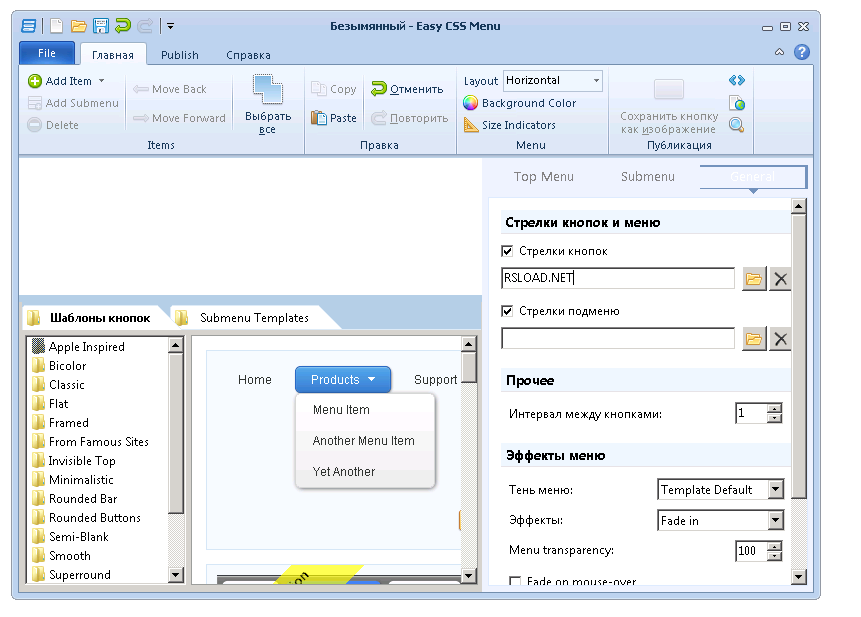Enable the Стрелки подменю checkbox

pos(507,310)
